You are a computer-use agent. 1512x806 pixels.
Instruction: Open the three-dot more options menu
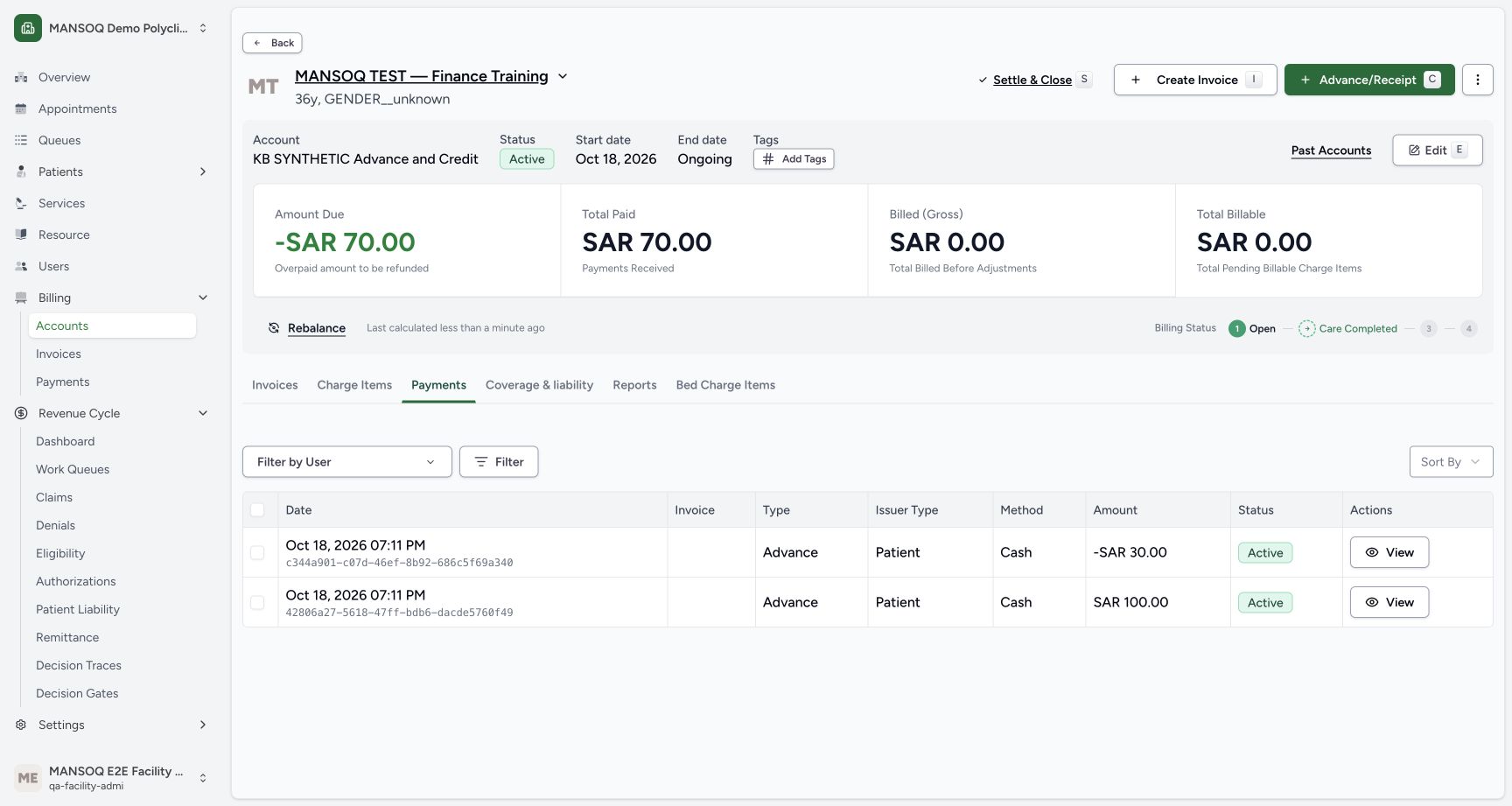1478,80
